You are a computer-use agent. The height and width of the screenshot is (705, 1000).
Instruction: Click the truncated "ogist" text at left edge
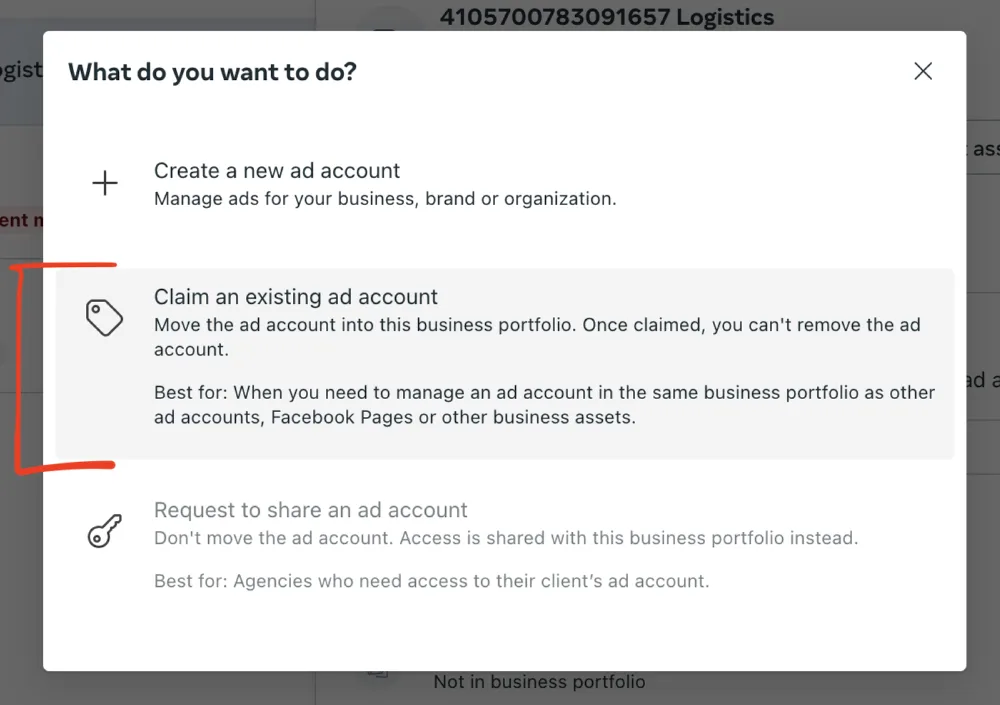point(21,71)
